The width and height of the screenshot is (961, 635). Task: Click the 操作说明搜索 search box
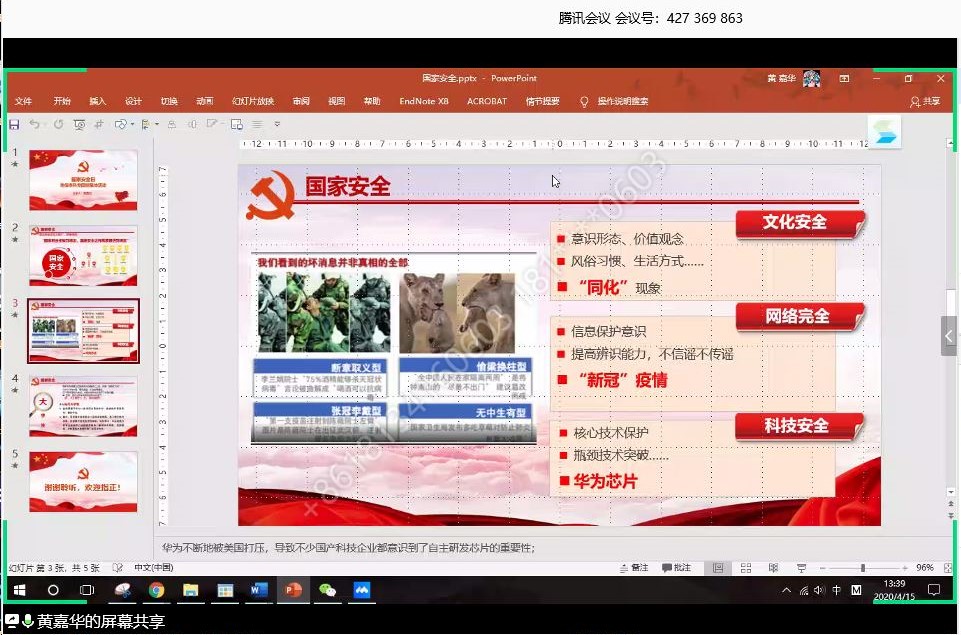click(x=623, y=101)
